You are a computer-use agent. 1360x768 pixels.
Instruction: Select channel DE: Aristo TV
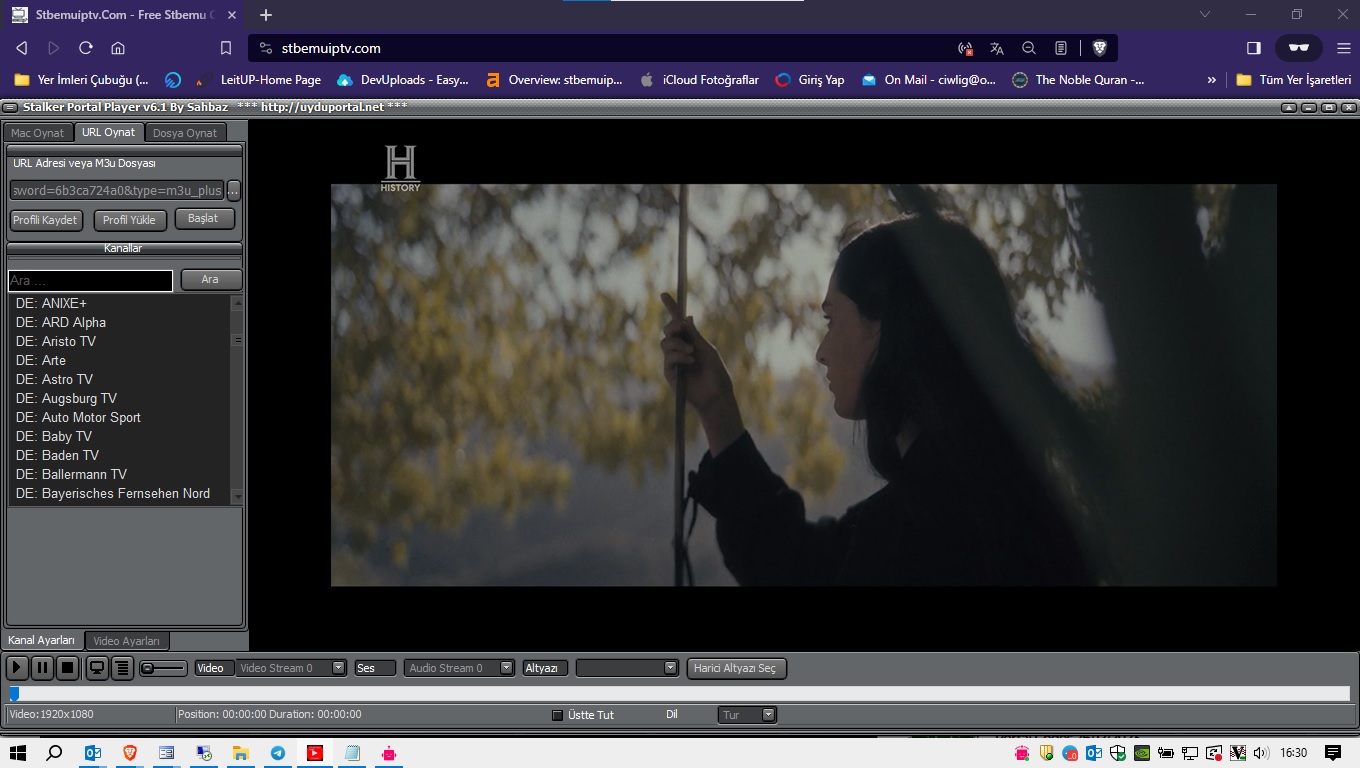pos(119,341)
